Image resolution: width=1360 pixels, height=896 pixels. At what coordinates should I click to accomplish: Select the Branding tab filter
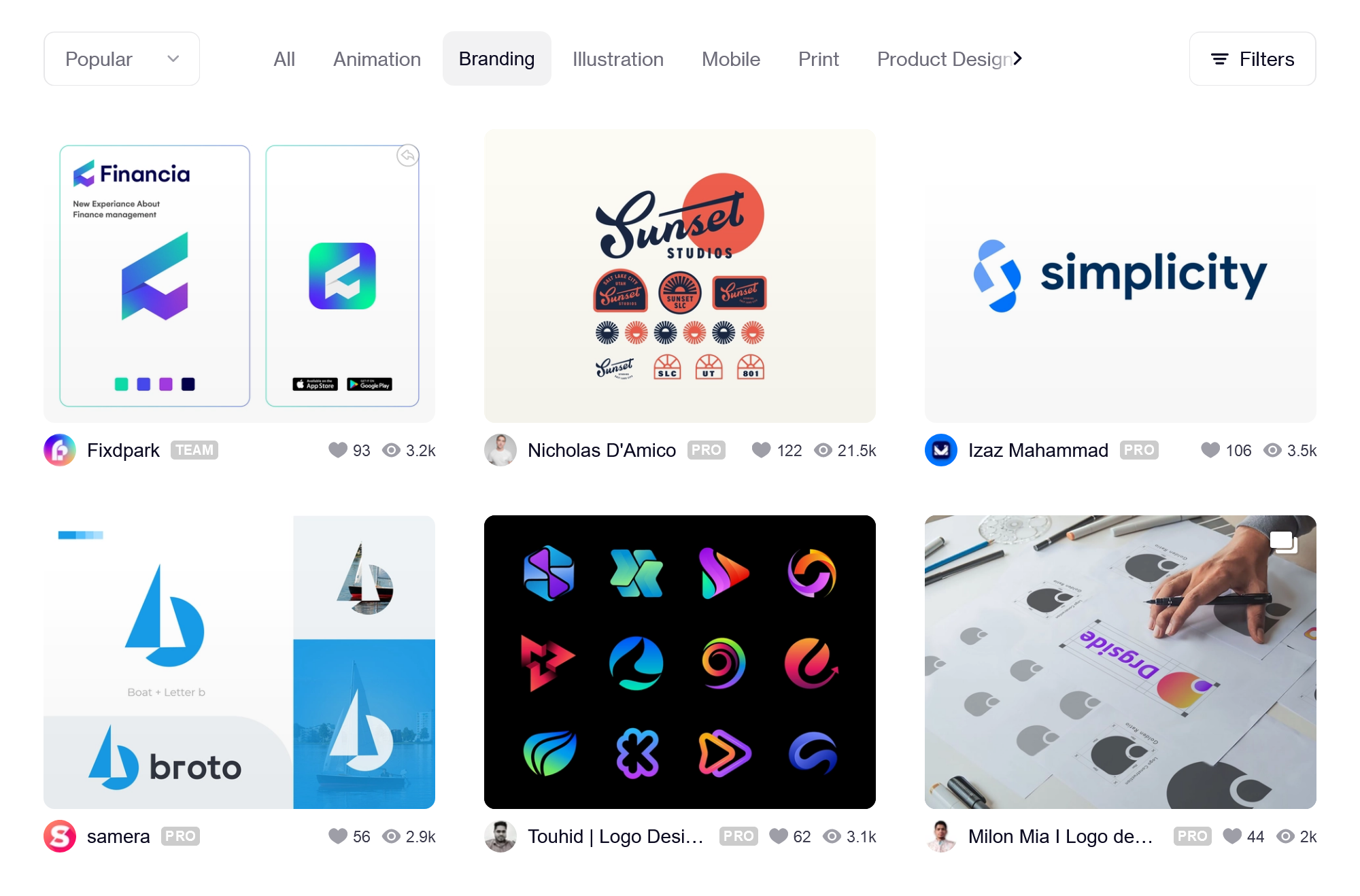pos(496,58)
